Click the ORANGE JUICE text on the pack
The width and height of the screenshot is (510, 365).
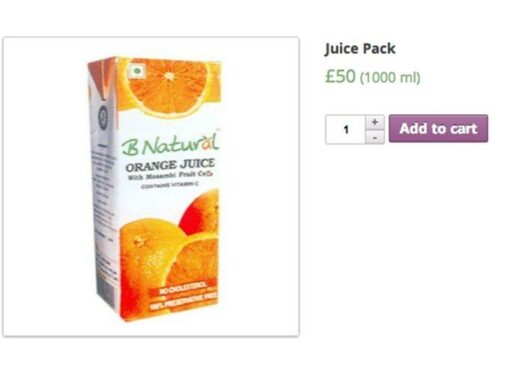pyautogui.click(x=170, y=165)
